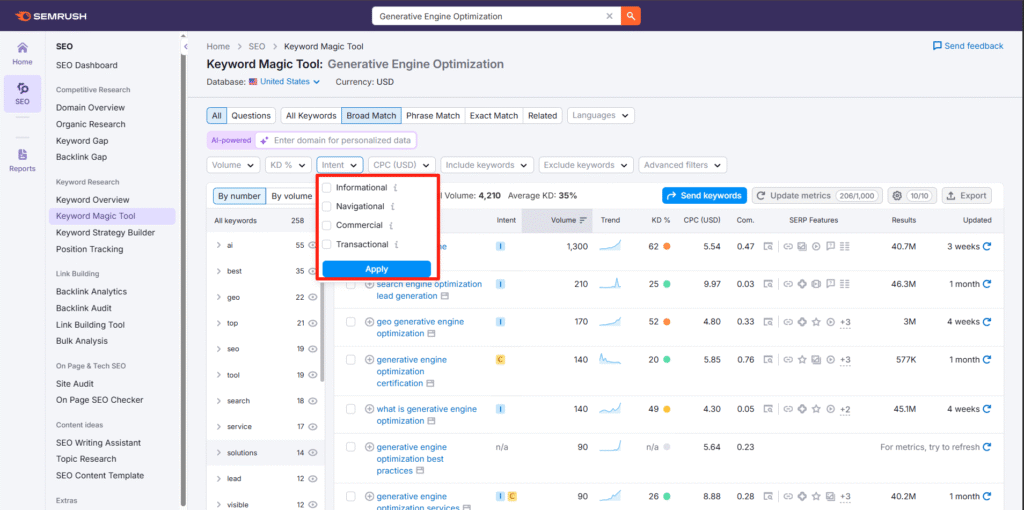Clear the search box with the X
This screenshot has height=510, width=1024.
[609, 16]
